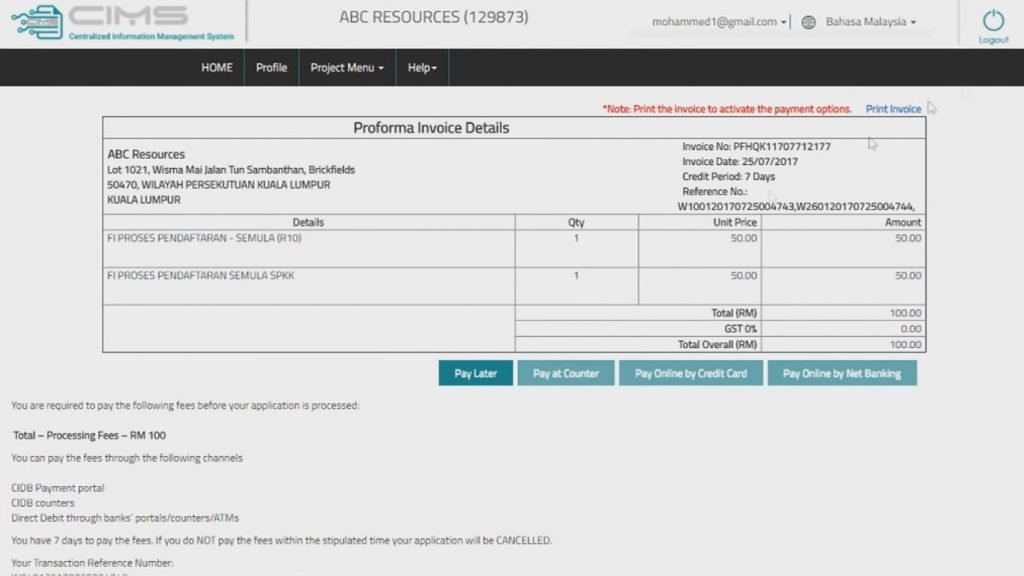The width and height of the screenshot is (1024, 576).
Task: Click the CIDB counters line
Action: point(42,503)
